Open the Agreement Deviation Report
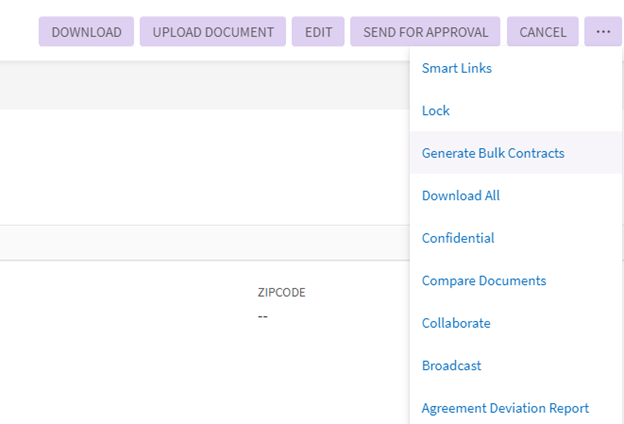 (x=505, y=408)
